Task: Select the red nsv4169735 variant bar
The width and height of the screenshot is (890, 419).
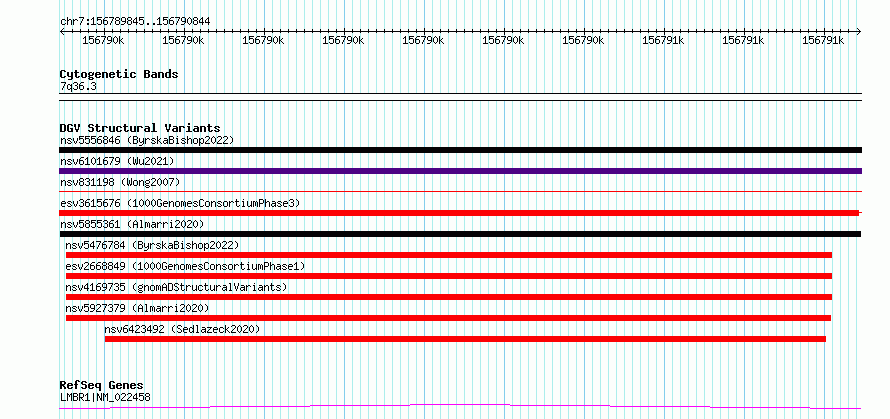Action: pyautogui.click(x=449, y=297)
